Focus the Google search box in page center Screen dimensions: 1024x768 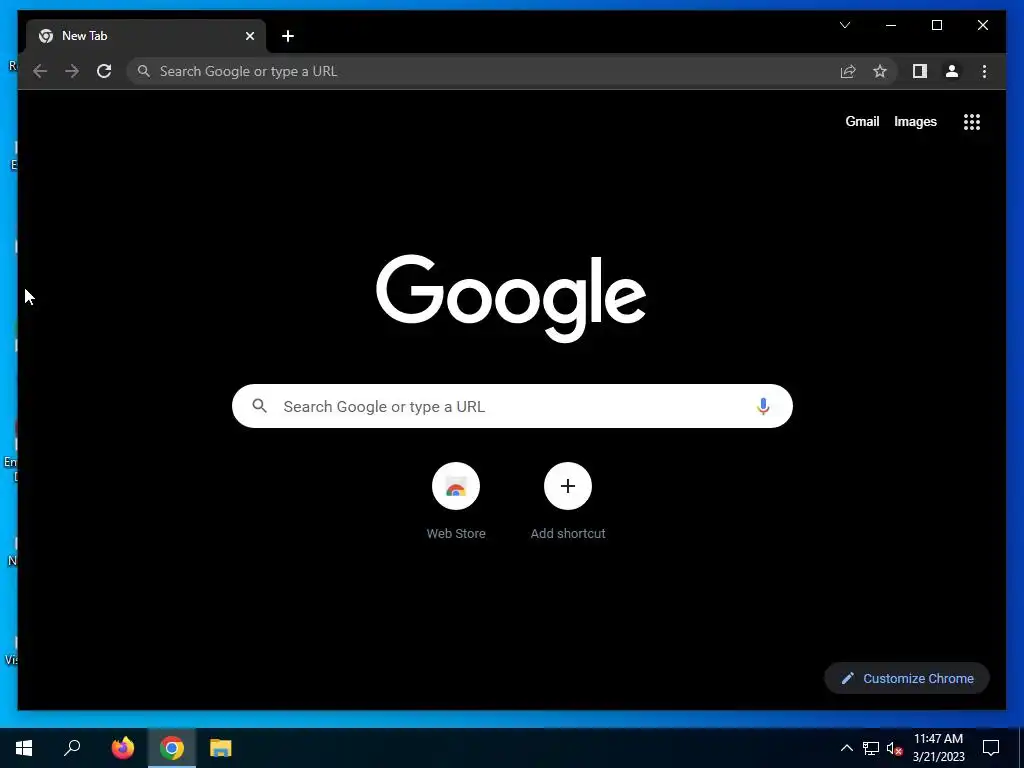point(512,406)
